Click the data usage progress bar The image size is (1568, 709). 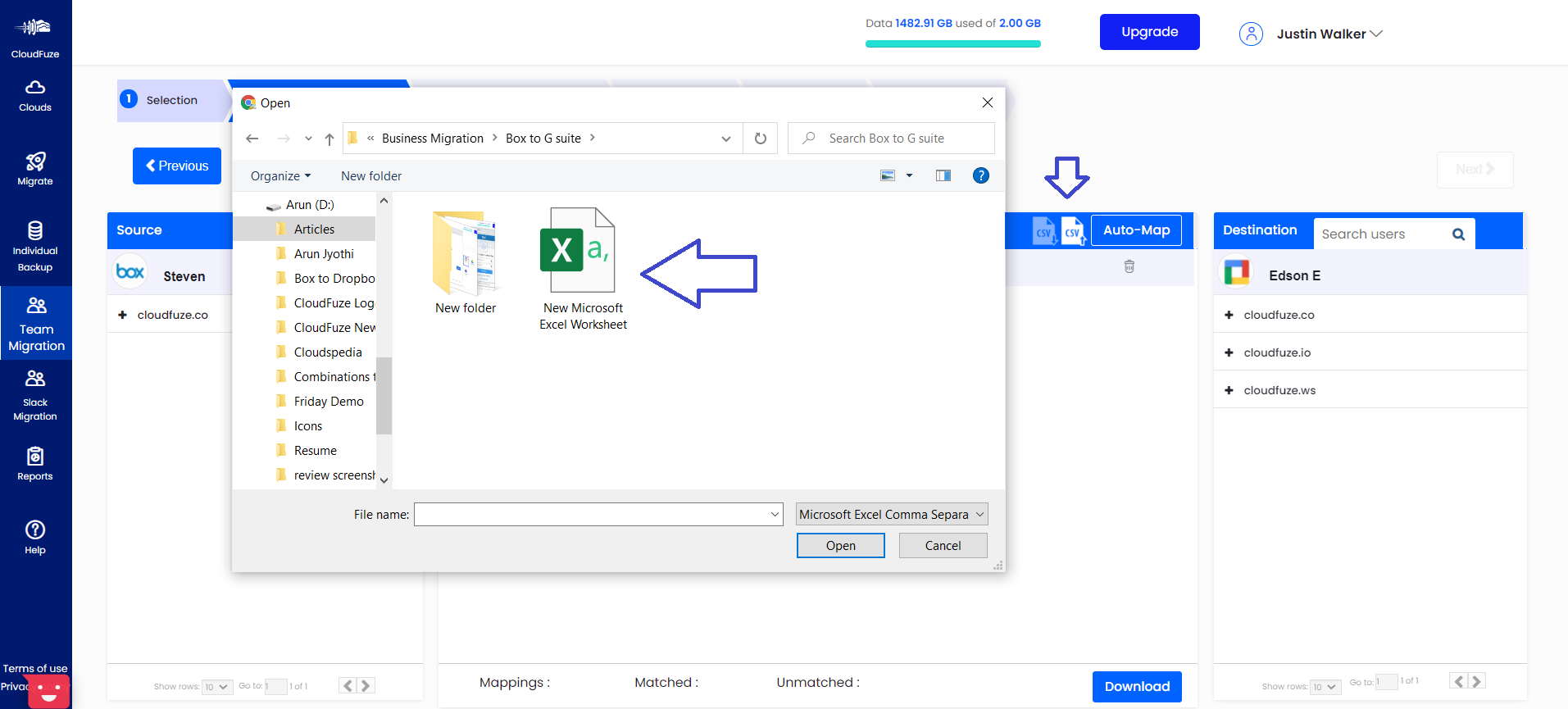952,44
